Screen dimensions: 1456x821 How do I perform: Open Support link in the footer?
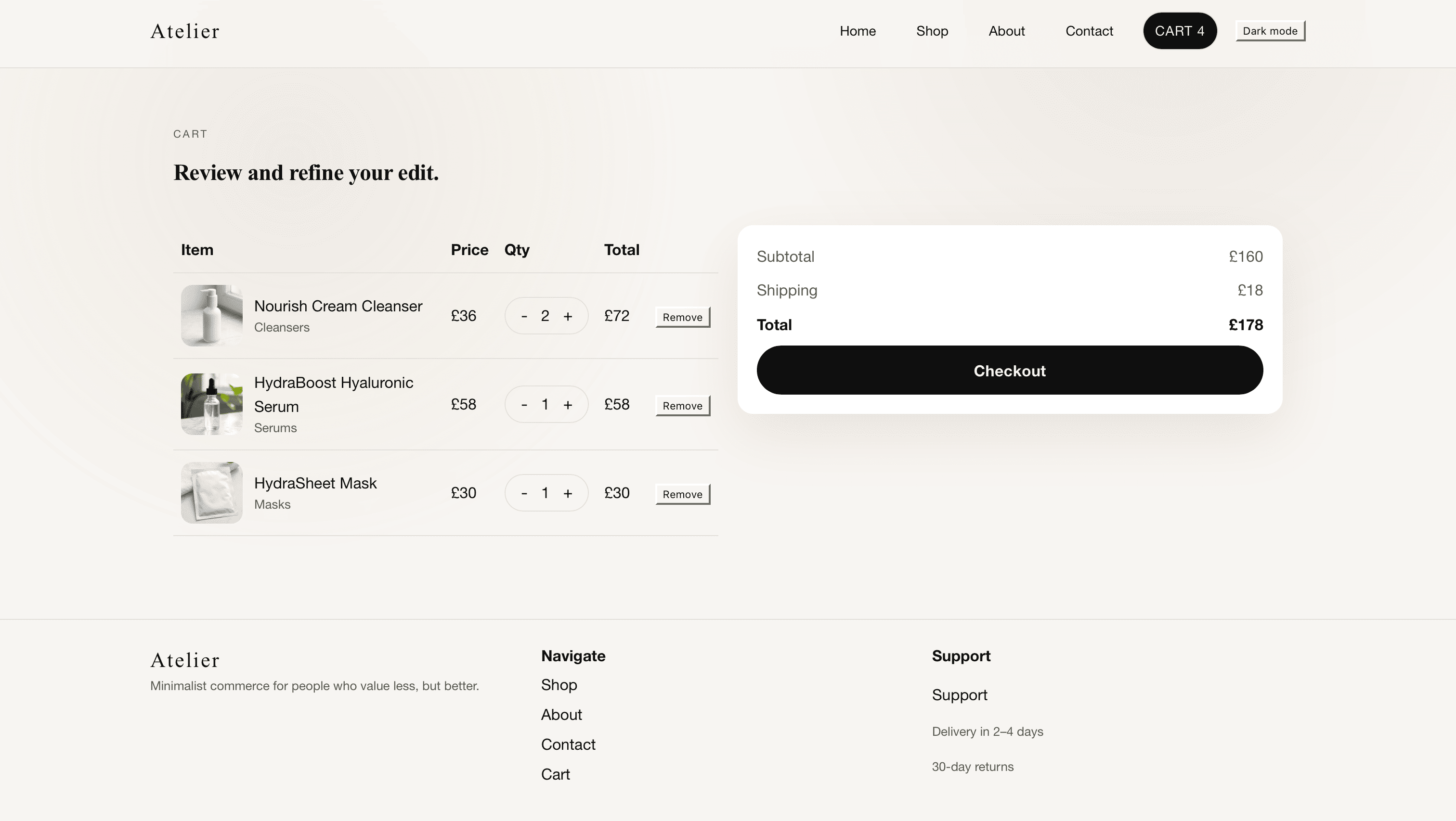959,695
